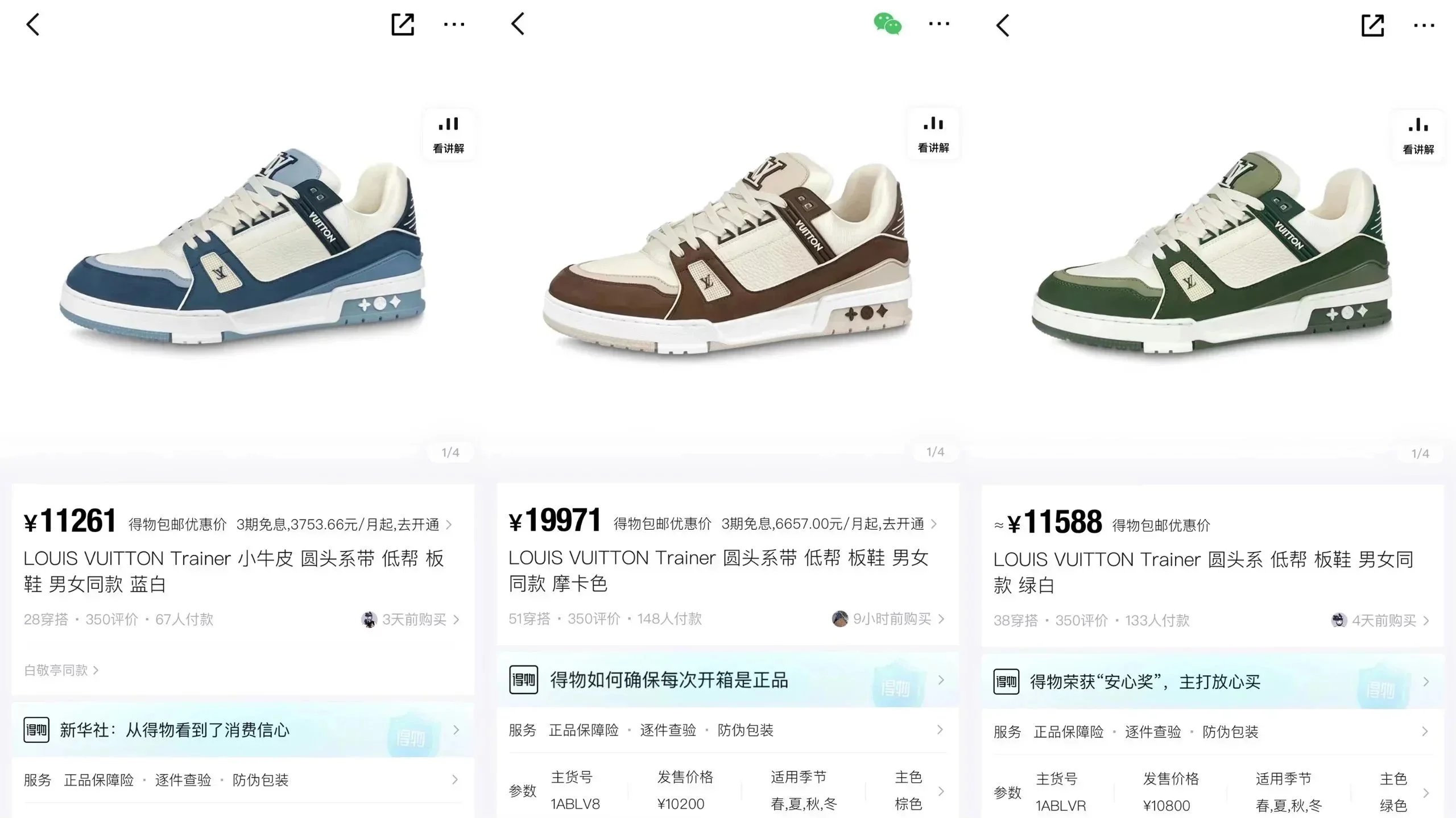Open 新华社 consumer confidence banner
This screenshot has height=818, width=1456.
tap(243, 730)
